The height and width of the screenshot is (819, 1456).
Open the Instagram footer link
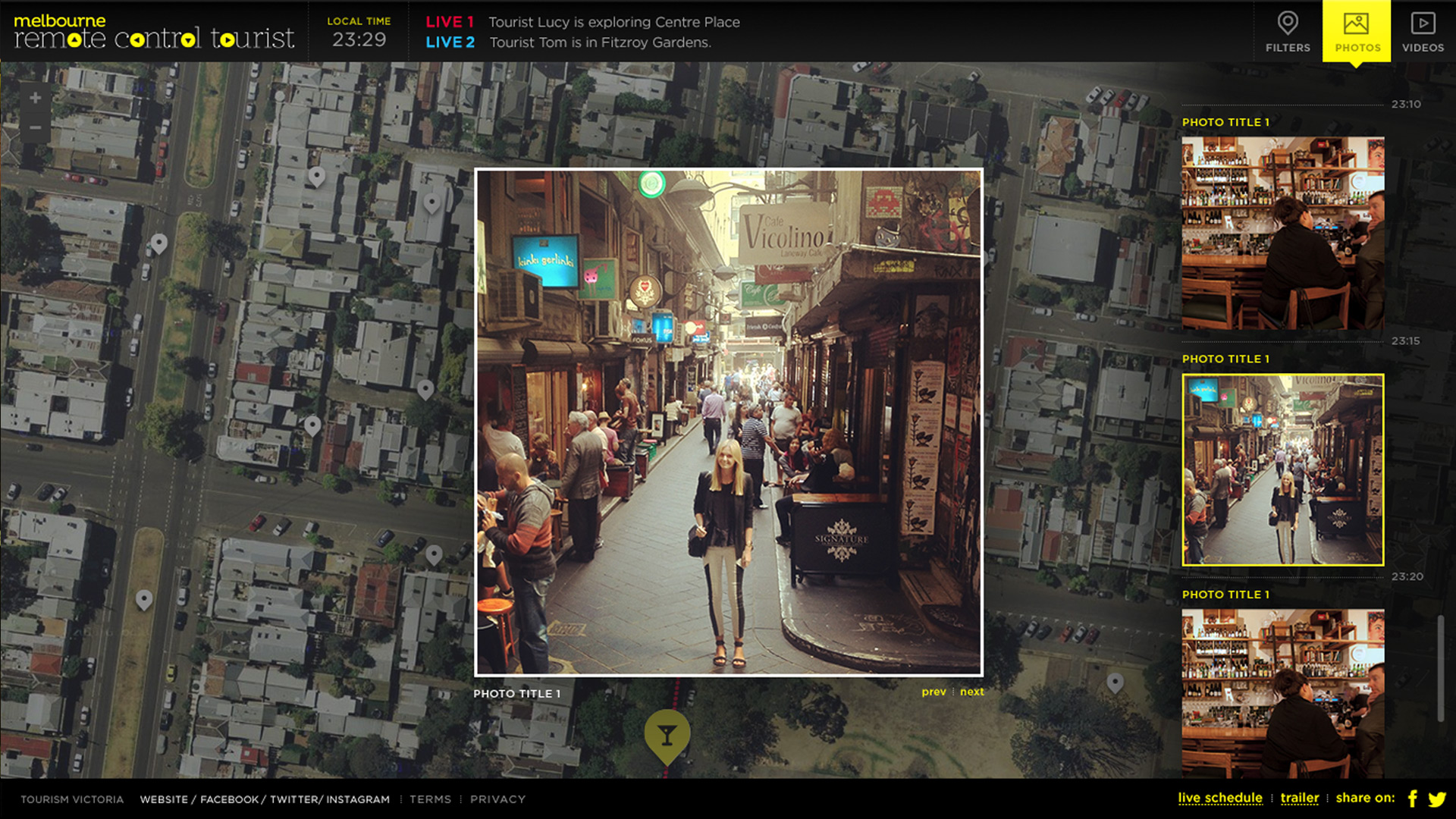357,799
